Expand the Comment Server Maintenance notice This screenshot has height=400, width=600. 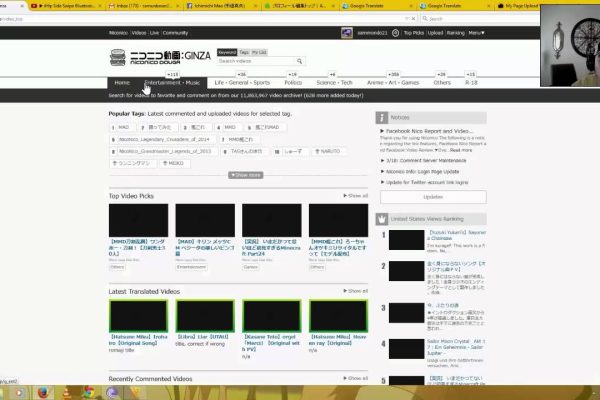426,160
